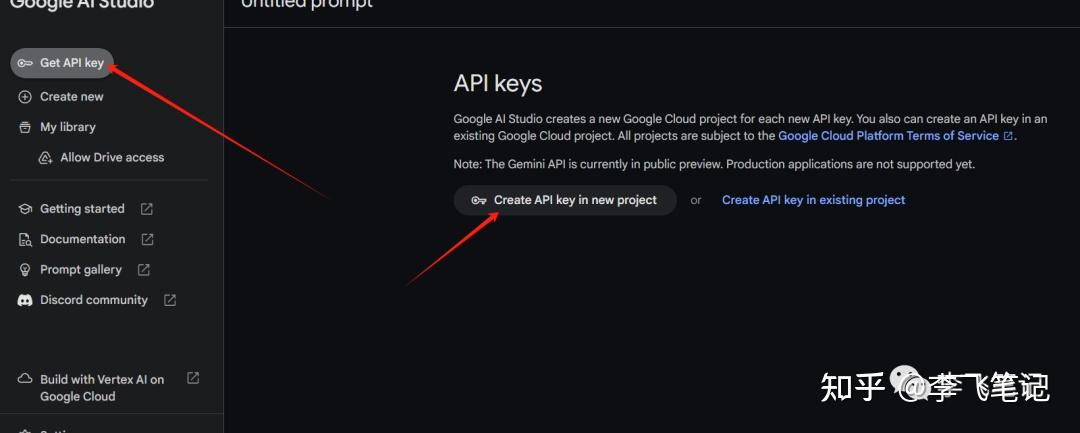Click external-link icon next to Discord community

tap(170, 300)
